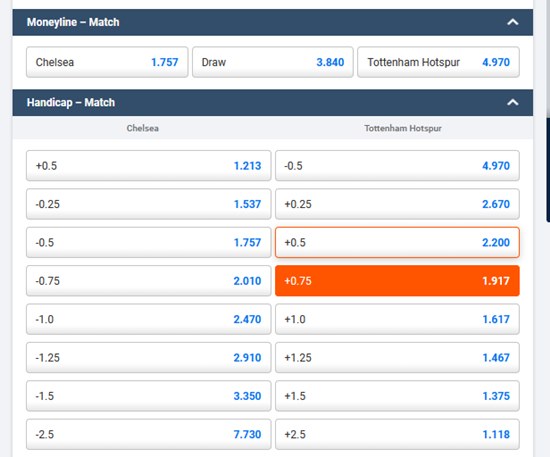Screen dimensions: 550x457
Task: Pick Tottenham -0.5 handicap at 4.970
Action: pos(397,166)
